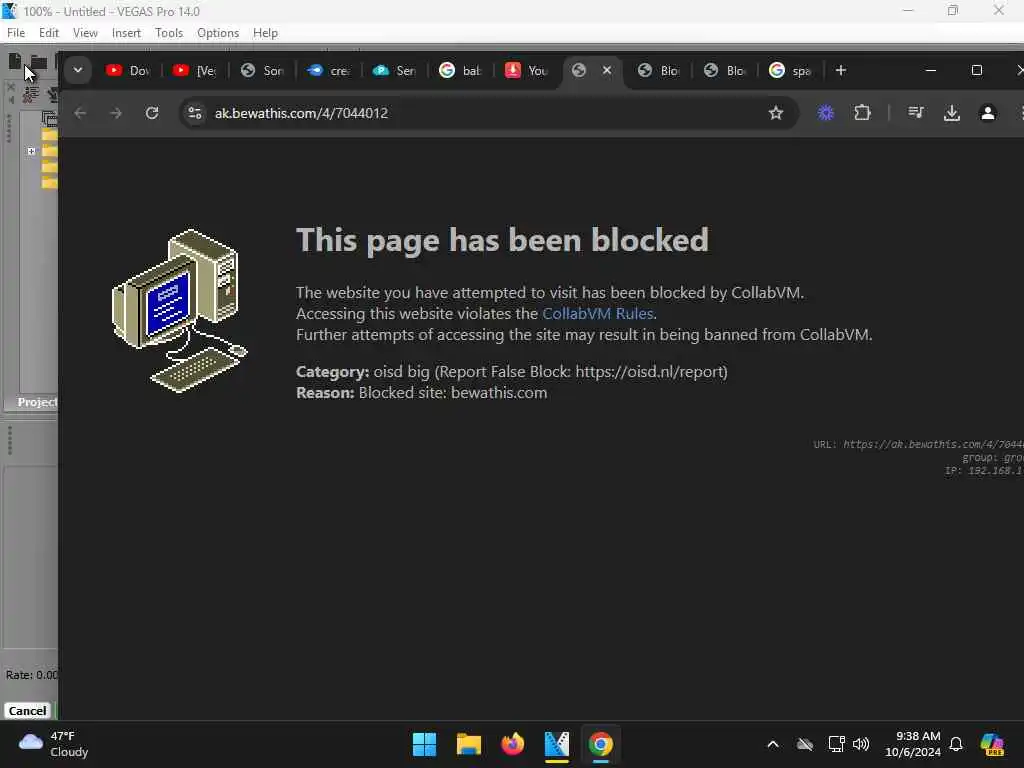This screenshot has height=768, width=1024.
Task: Switch to Chrome taskbar icon
Action: click(600, 744)
